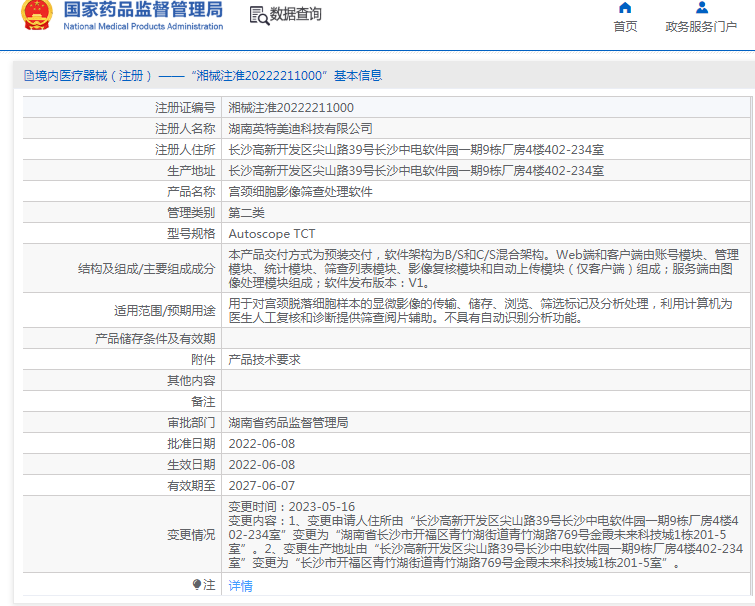Open the 数据查询 search icon
755x606 pixels.
260,16
